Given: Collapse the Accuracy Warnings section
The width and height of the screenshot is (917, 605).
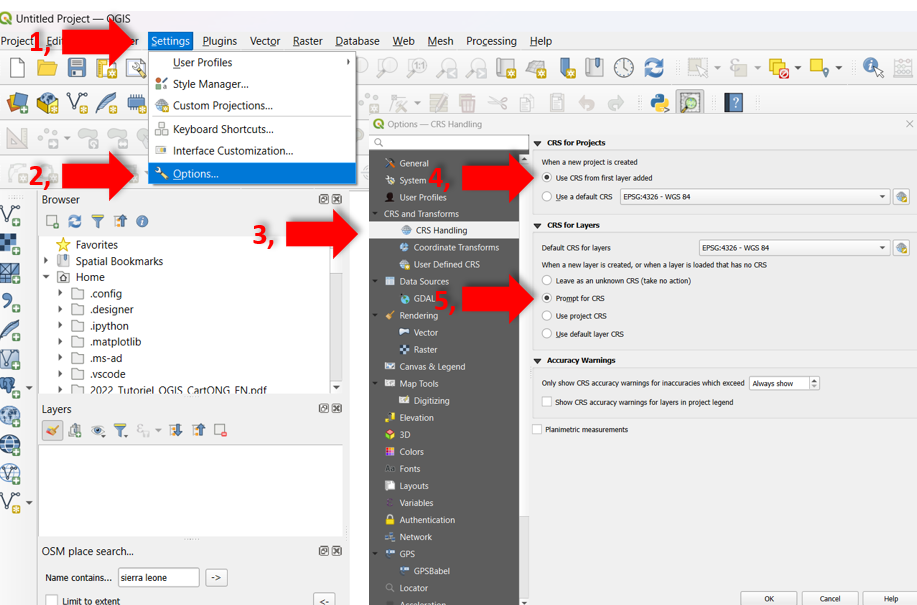Looking at the screenshot, I should (538, 360).
